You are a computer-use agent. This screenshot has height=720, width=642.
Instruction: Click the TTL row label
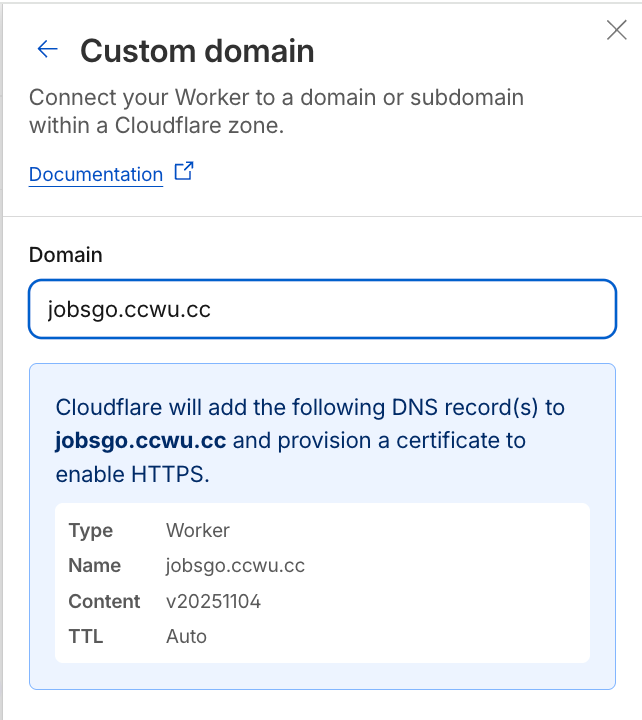point(86,637)
